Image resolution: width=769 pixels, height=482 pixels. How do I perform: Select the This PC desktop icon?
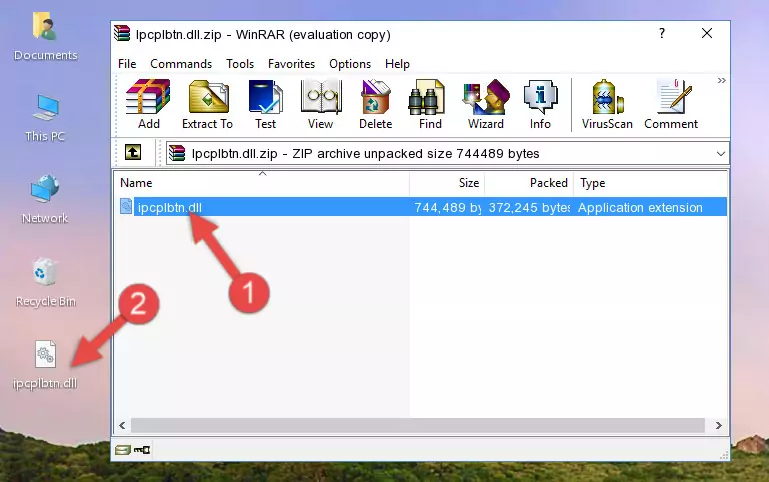click(45, 118)
